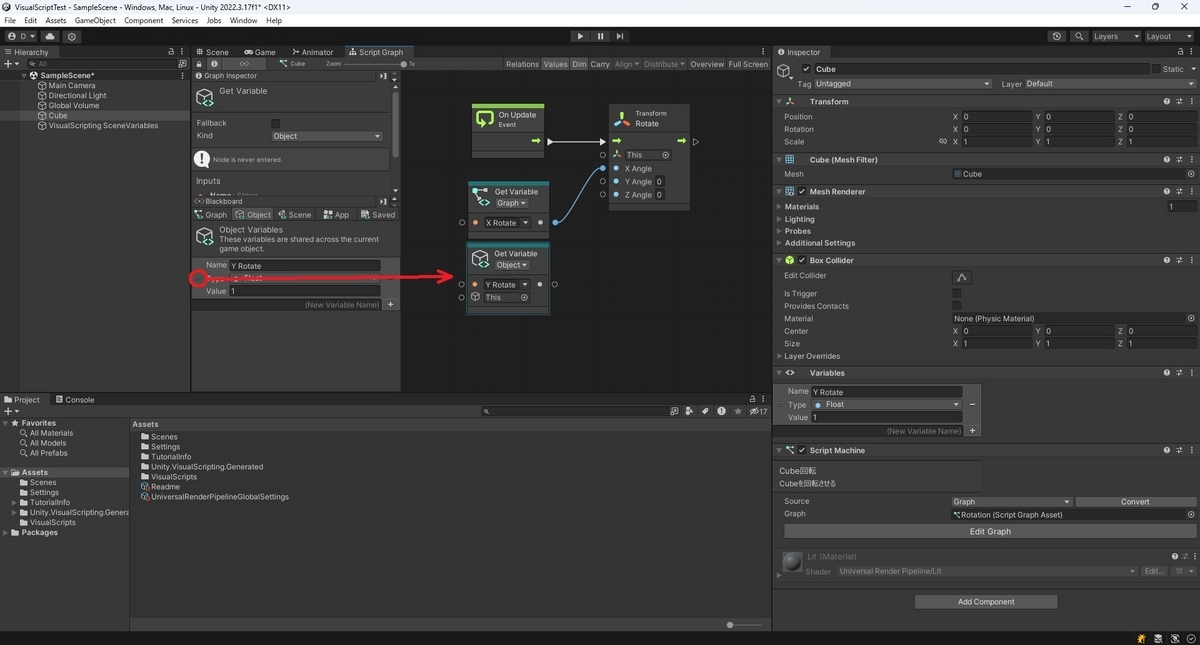Click Search by Label icon in Project panel
Viewport: 1200px width, 645px height.
tap(705, 411)
